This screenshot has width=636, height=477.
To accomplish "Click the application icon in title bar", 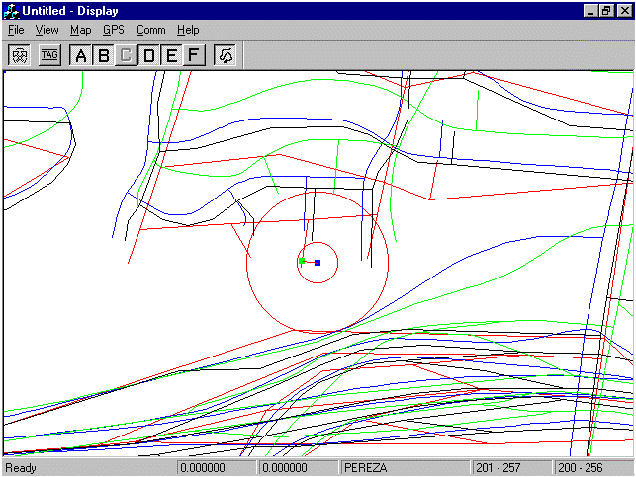I will click(12, 10).
